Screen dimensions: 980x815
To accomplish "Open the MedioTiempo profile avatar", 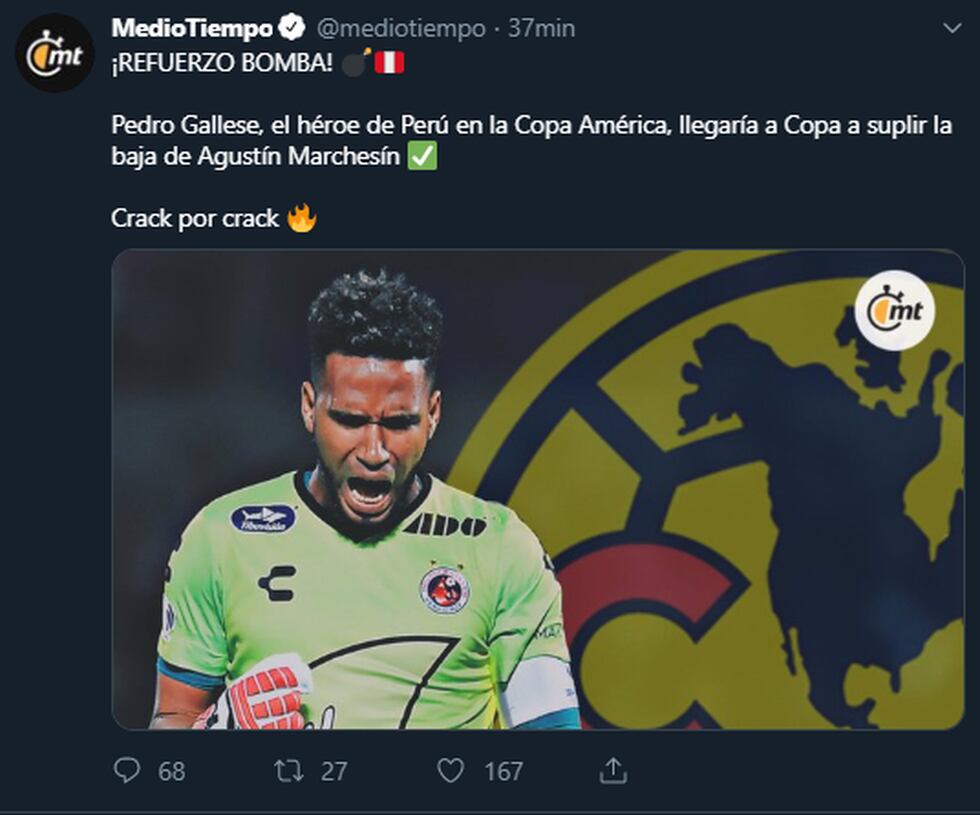I will point(55,54).
